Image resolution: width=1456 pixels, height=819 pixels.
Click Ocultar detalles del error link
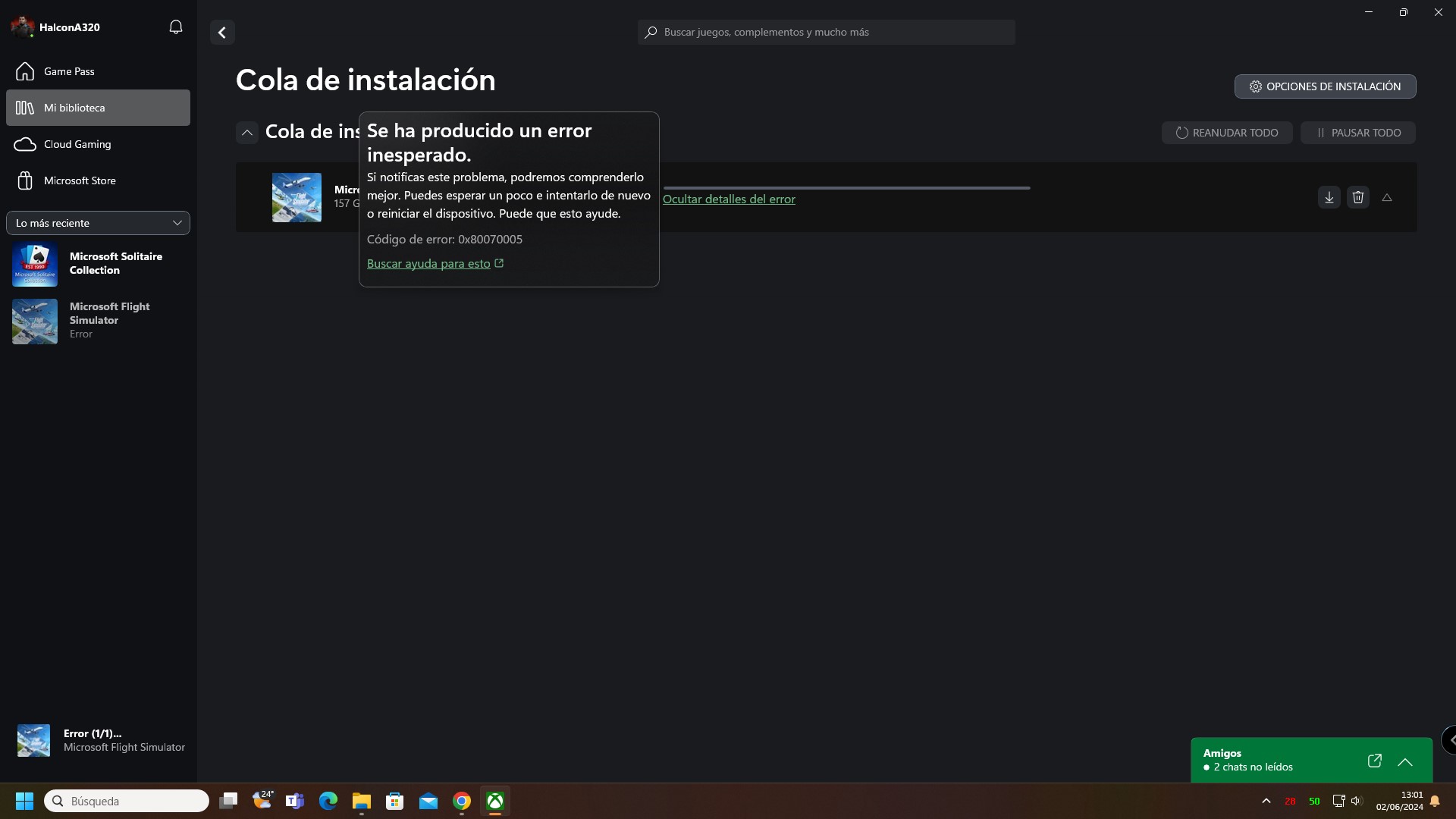pos(729,199)
